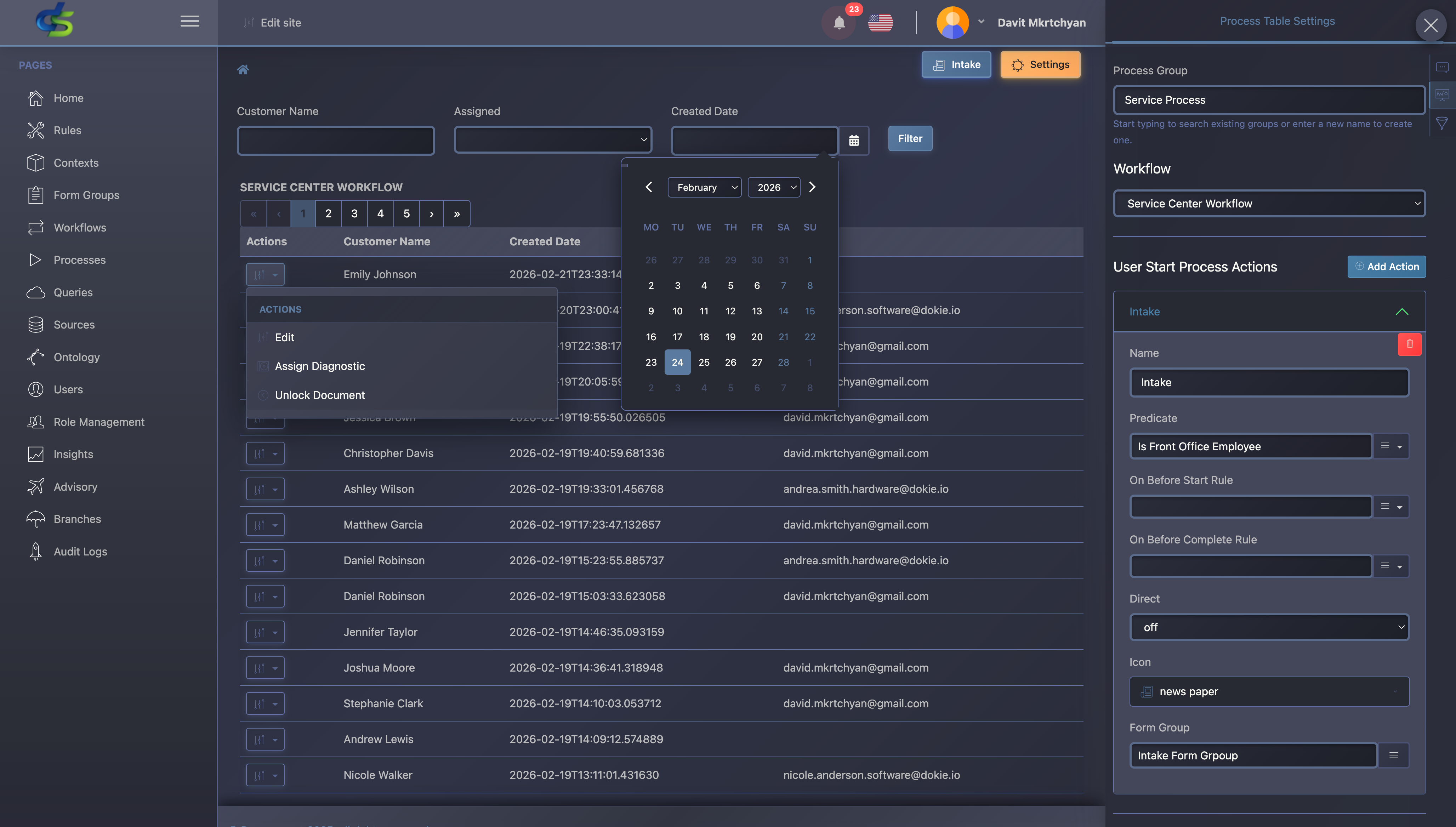Click the notification bell icon
1456x827 pixels.
(838, 23)
